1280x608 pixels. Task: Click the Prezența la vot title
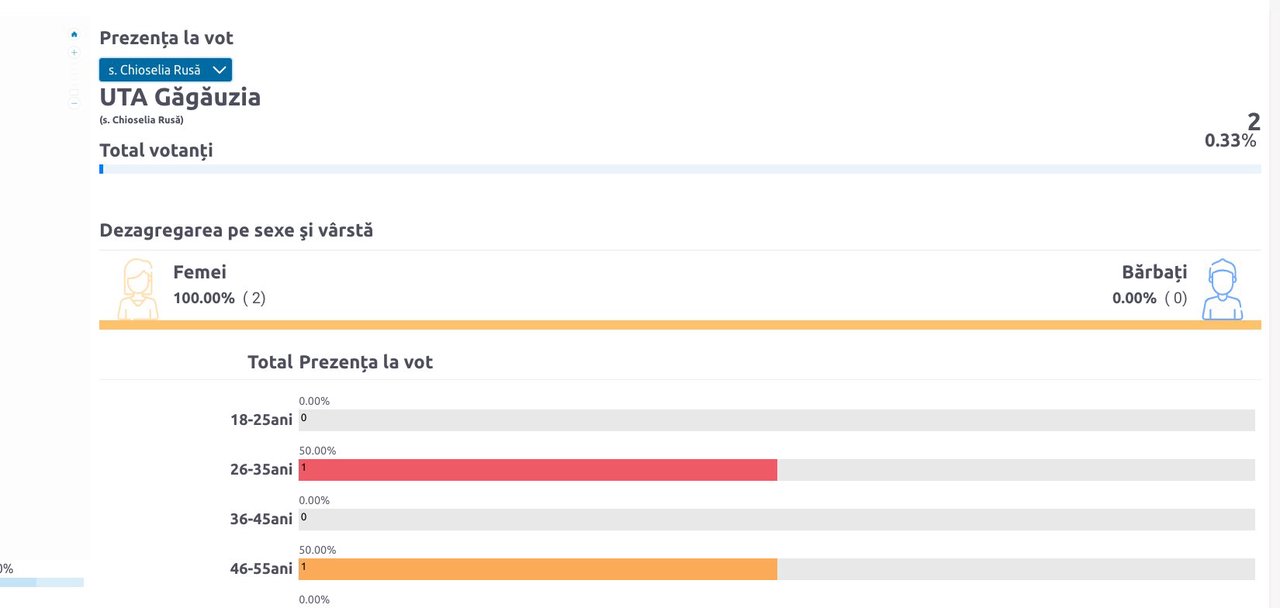pyautogui.click(x=166, y=38)
